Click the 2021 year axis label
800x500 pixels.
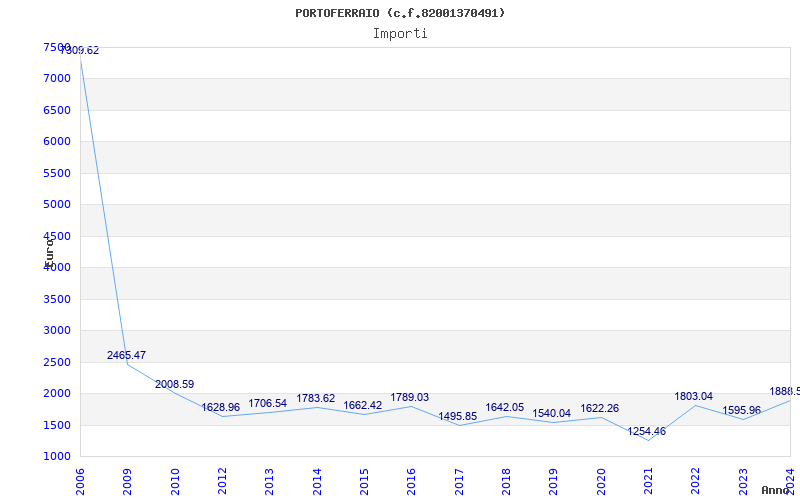[x=648, y=482]
